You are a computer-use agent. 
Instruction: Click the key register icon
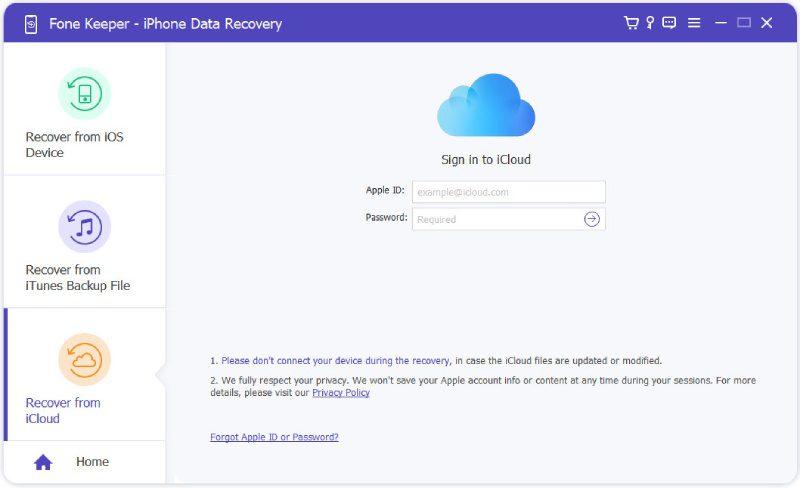(650, 23)
